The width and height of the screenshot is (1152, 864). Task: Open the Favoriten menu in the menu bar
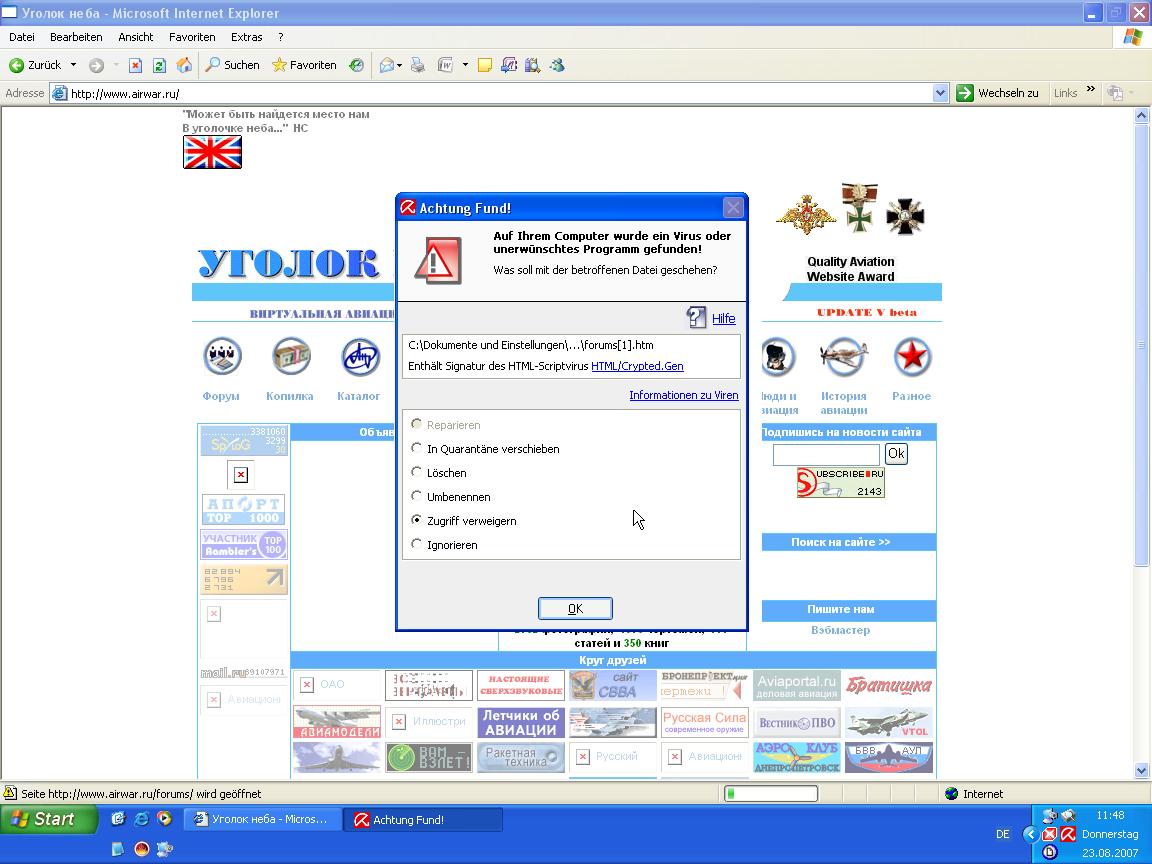(192, 37)
